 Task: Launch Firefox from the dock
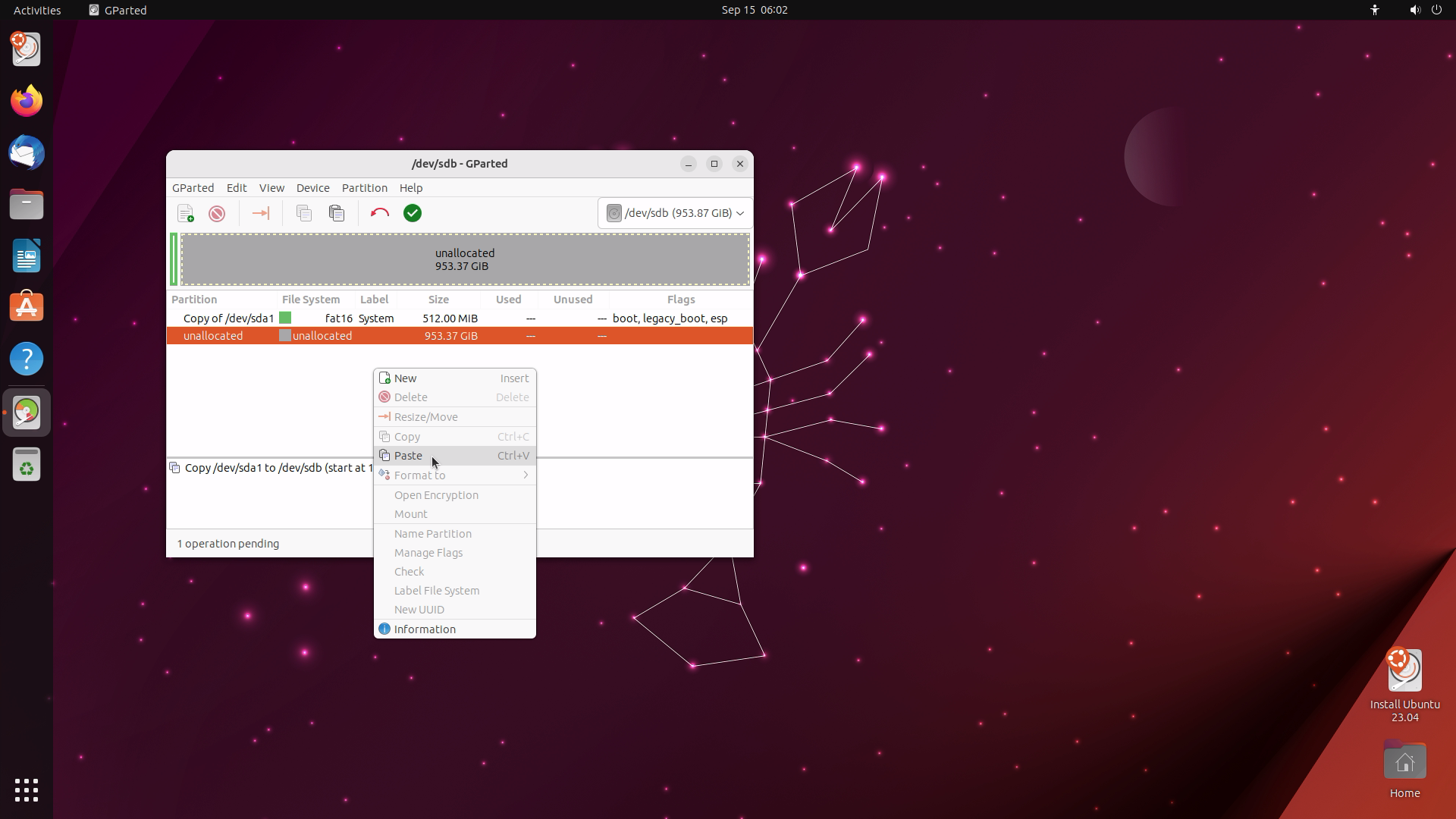click(27, 101)
